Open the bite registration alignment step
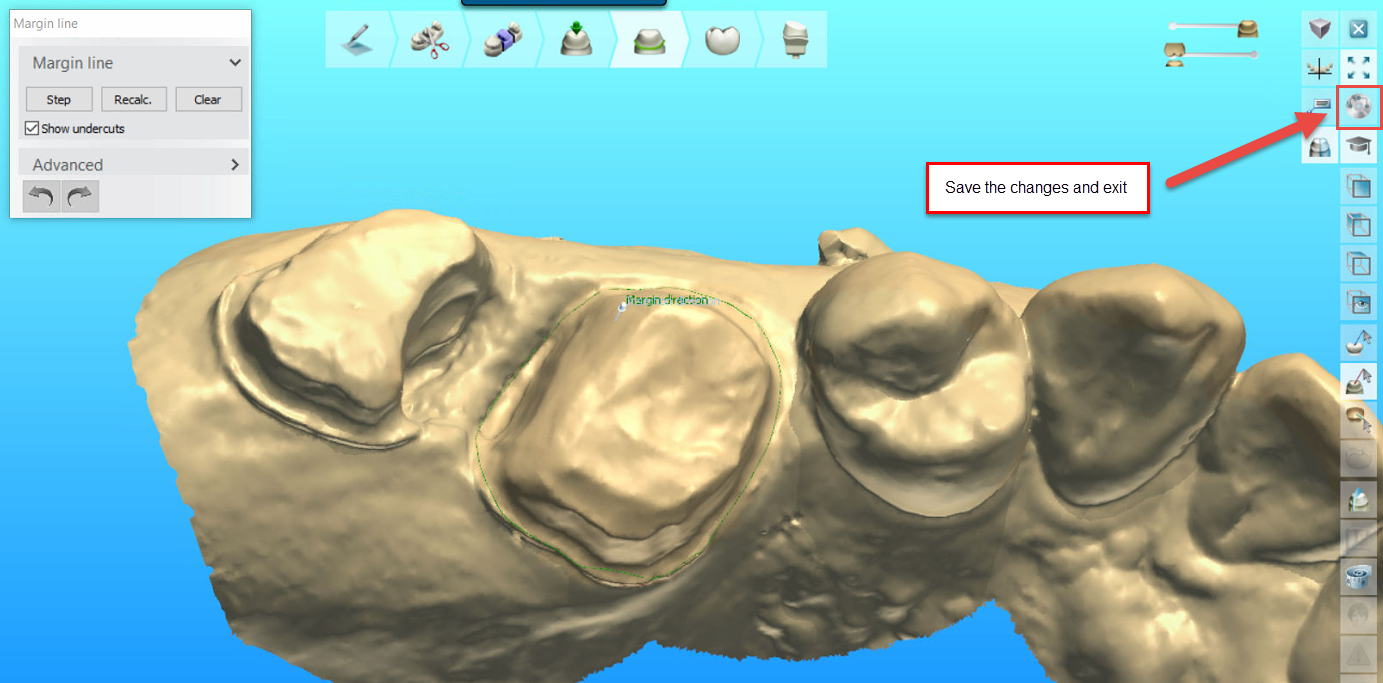This screenshot has width=1383, height=683. point(505,39)
